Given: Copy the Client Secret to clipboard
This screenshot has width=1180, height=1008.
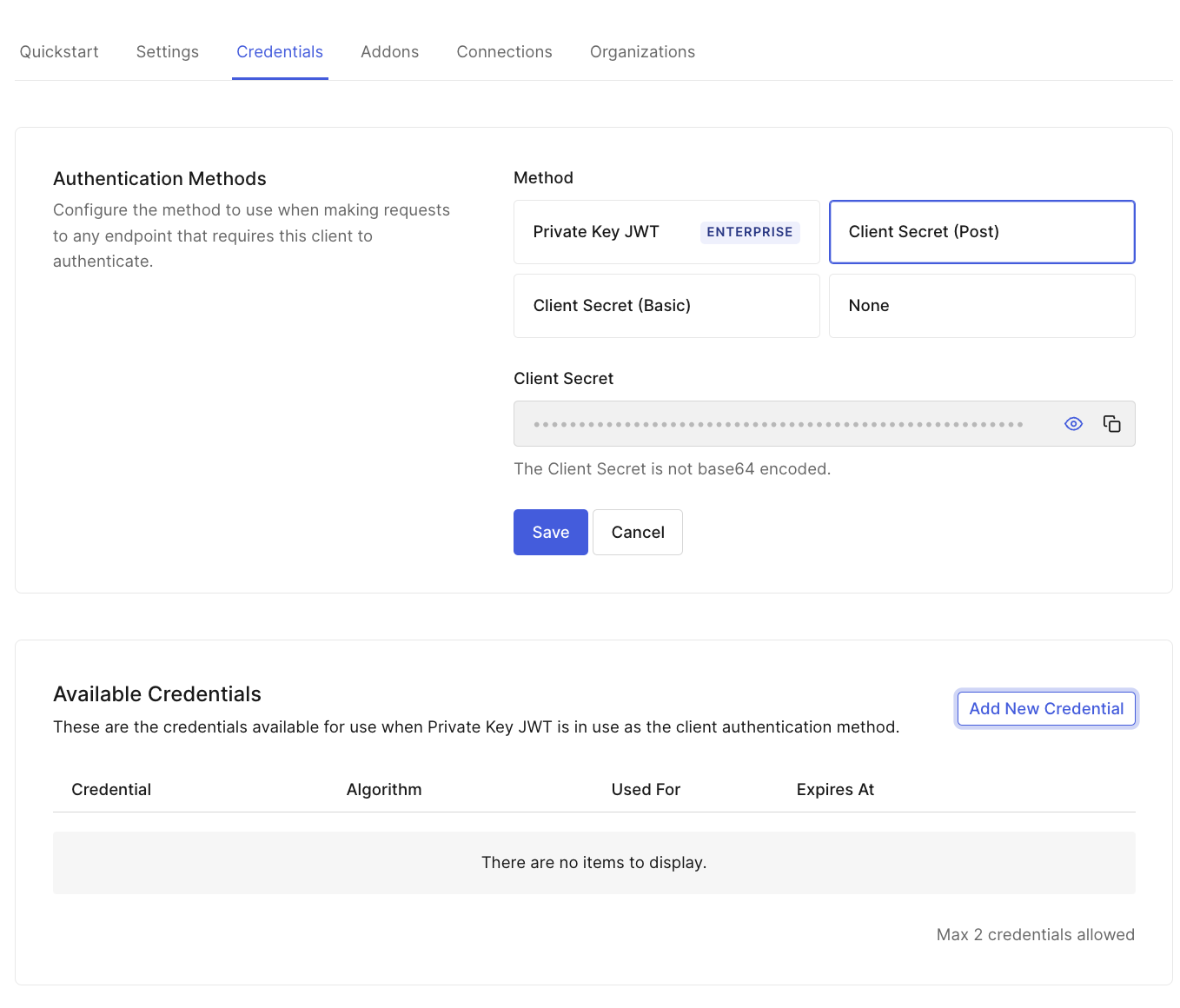Looking at the screenshot, I should point(1112,423).
